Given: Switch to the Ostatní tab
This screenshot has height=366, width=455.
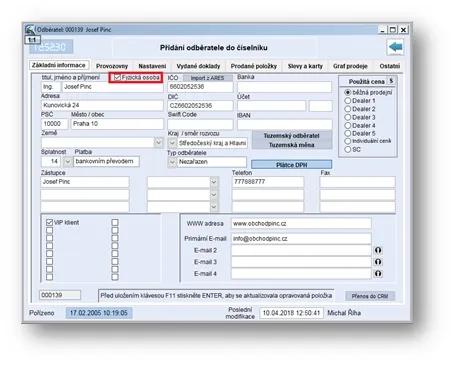Looking at the screenshot, I should coord(389,66).
